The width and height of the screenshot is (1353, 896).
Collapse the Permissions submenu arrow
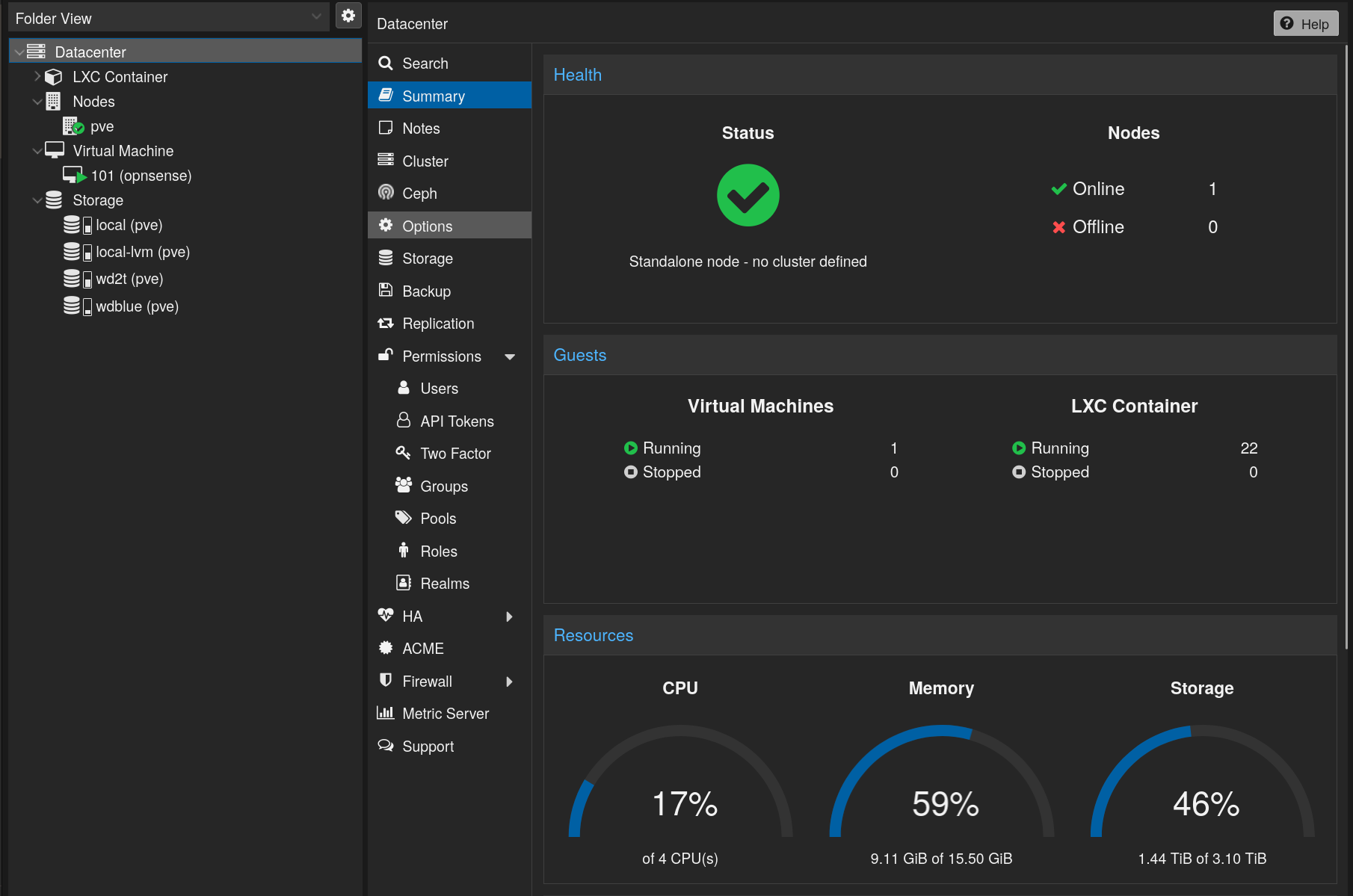[x=510, y=356]
